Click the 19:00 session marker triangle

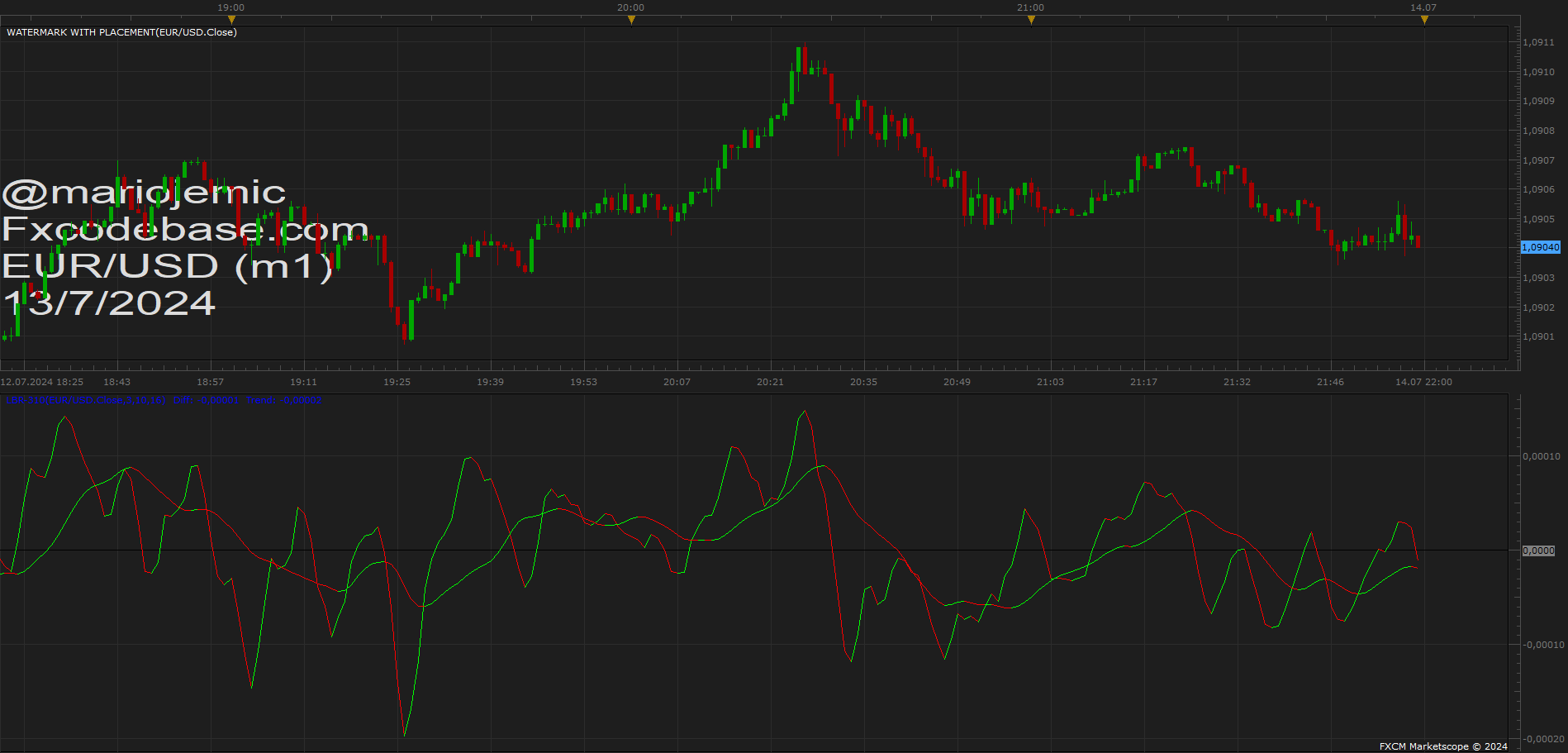click(231, 20)
